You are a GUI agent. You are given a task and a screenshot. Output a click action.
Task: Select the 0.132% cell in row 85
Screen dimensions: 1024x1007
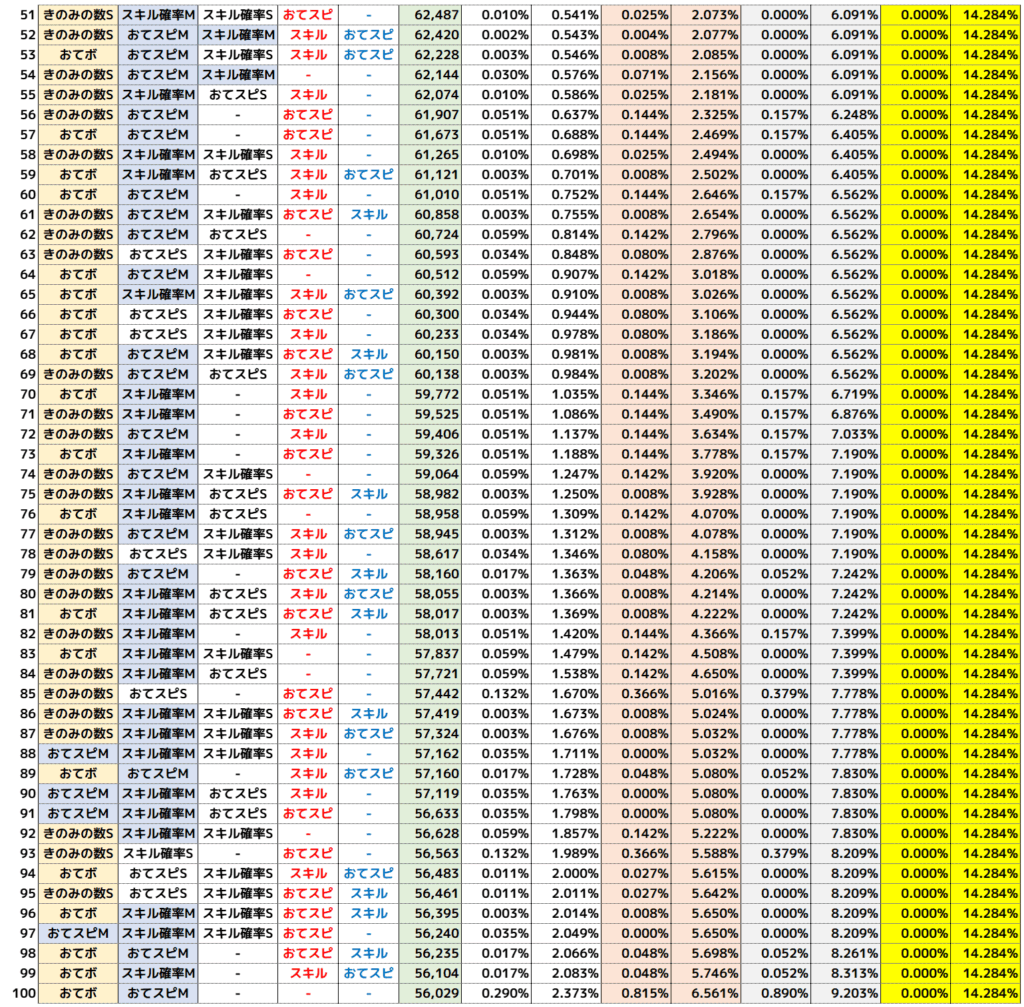click(x=497, y=694)
